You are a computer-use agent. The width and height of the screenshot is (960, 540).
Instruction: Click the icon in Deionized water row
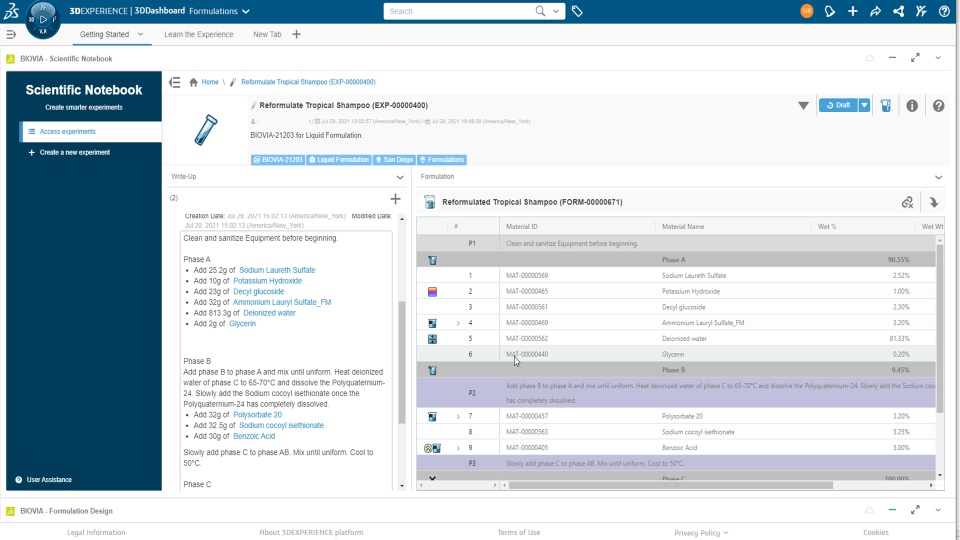pos(432,339)
